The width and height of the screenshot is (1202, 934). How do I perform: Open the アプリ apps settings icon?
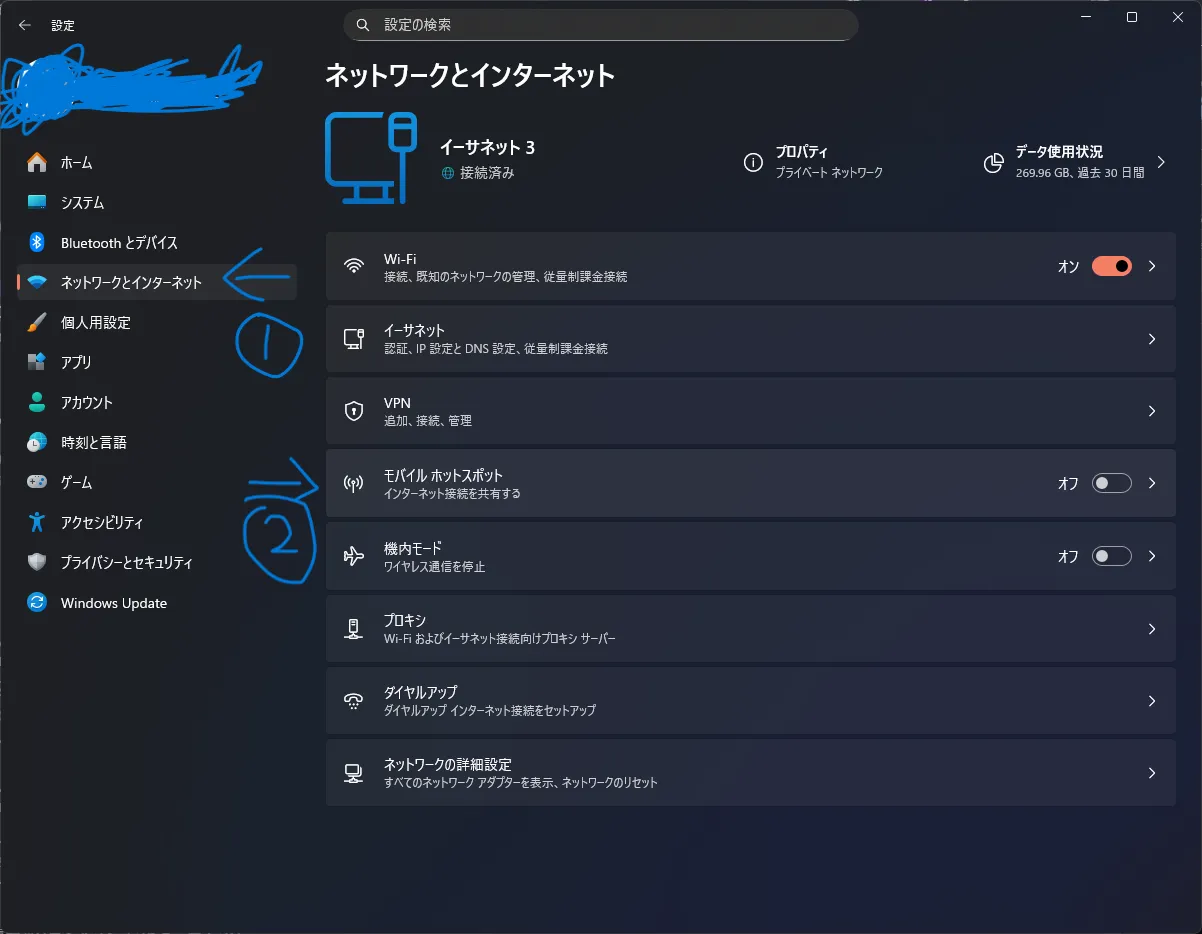coord(40,362)
